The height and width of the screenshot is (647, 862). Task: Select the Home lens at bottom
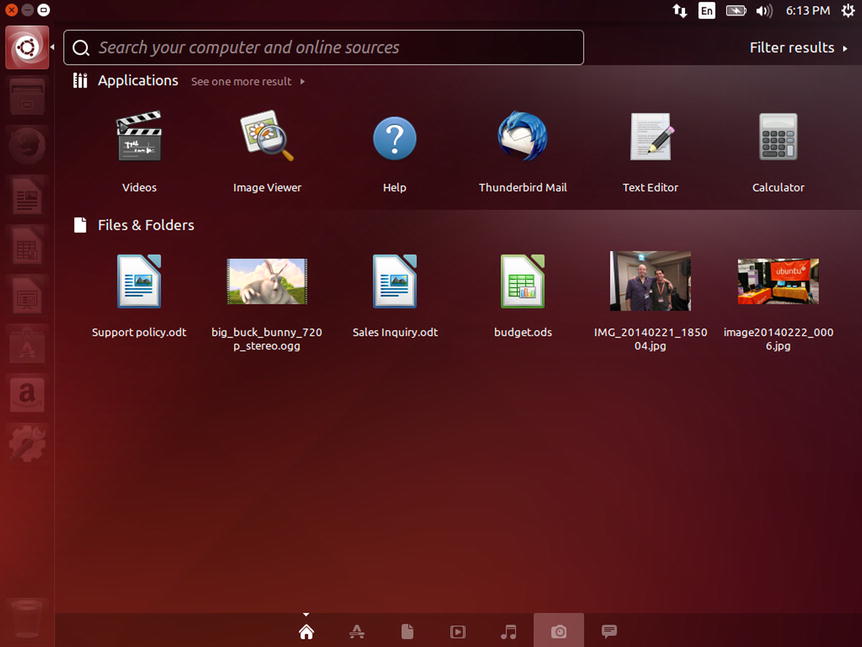click(x=306, y=631)
